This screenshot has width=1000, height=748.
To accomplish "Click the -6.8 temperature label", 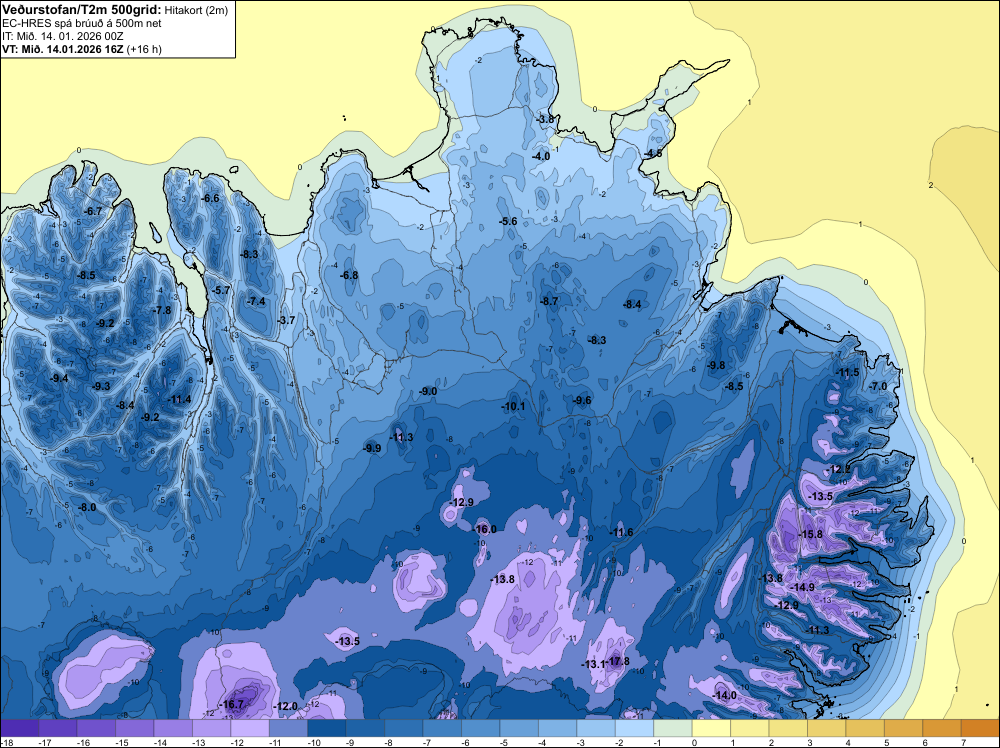I will point(349,275).
